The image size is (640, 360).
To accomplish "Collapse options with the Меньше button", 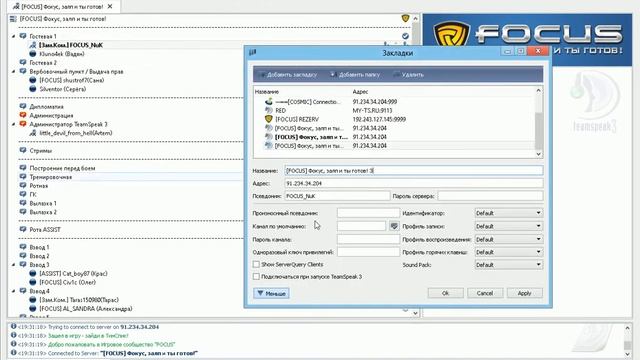I will click(x=271, y=293).
